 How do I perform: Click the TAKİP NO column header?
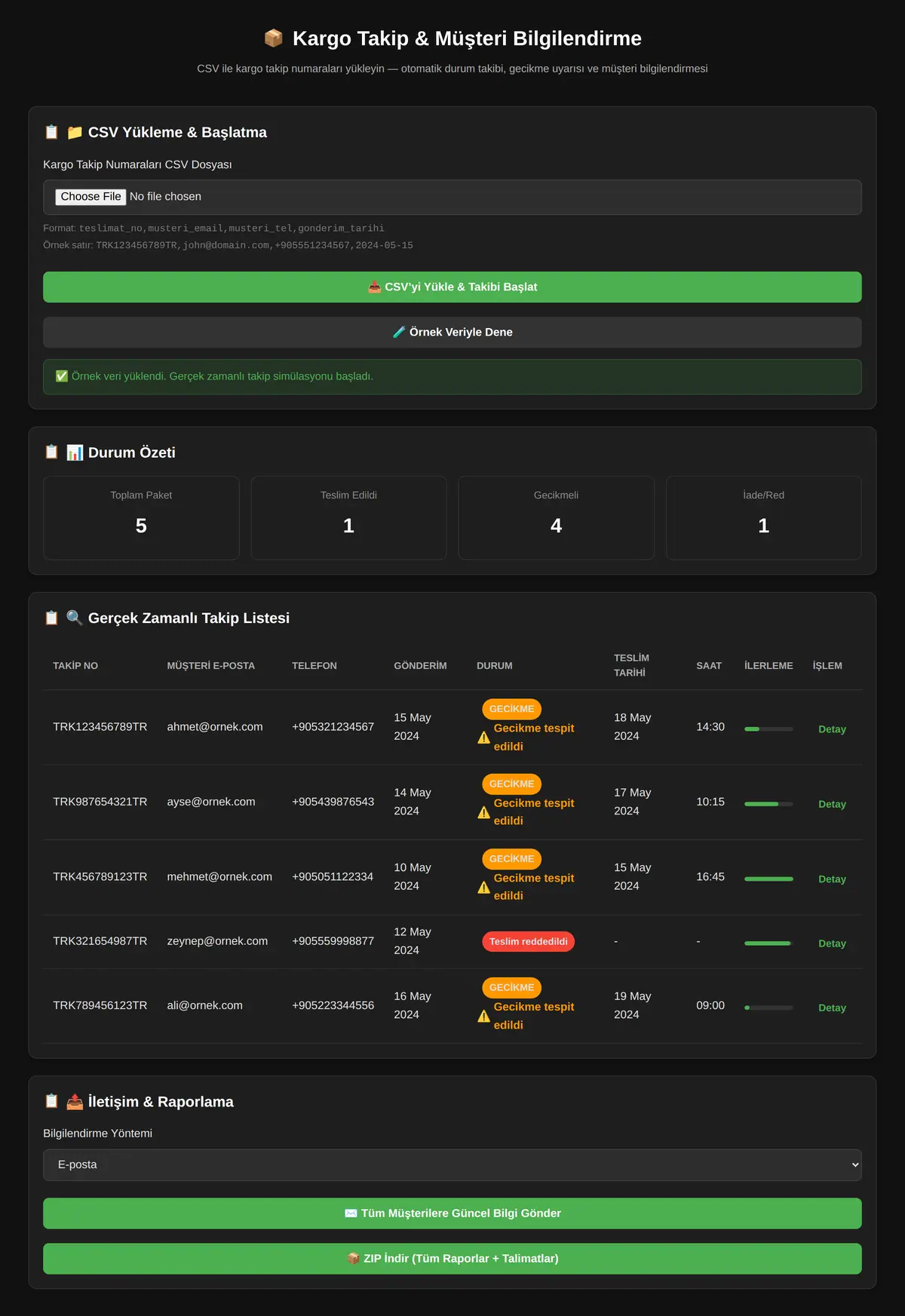tap(75, 666)
